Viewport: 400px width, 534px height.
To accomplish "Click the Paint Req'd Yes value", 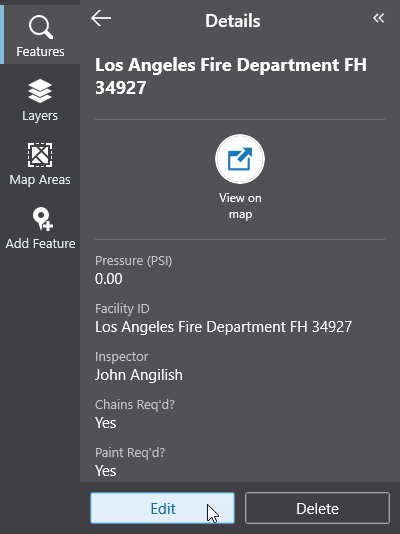I will (106, 471).
